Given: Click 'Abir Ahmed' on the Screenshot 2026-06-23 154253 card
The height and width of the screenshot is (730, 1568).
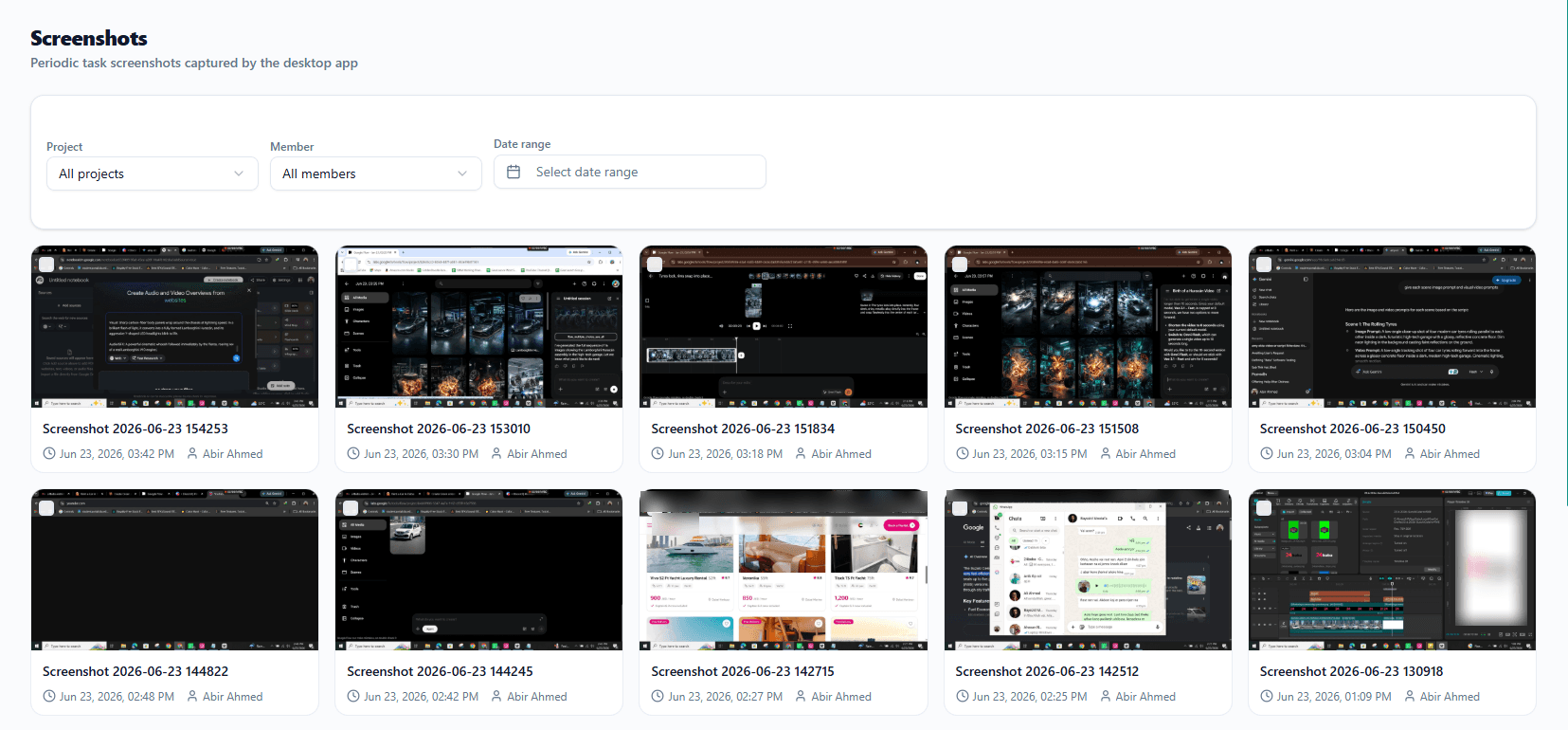Looking at the screenshot, I should [x=233, y=454].
